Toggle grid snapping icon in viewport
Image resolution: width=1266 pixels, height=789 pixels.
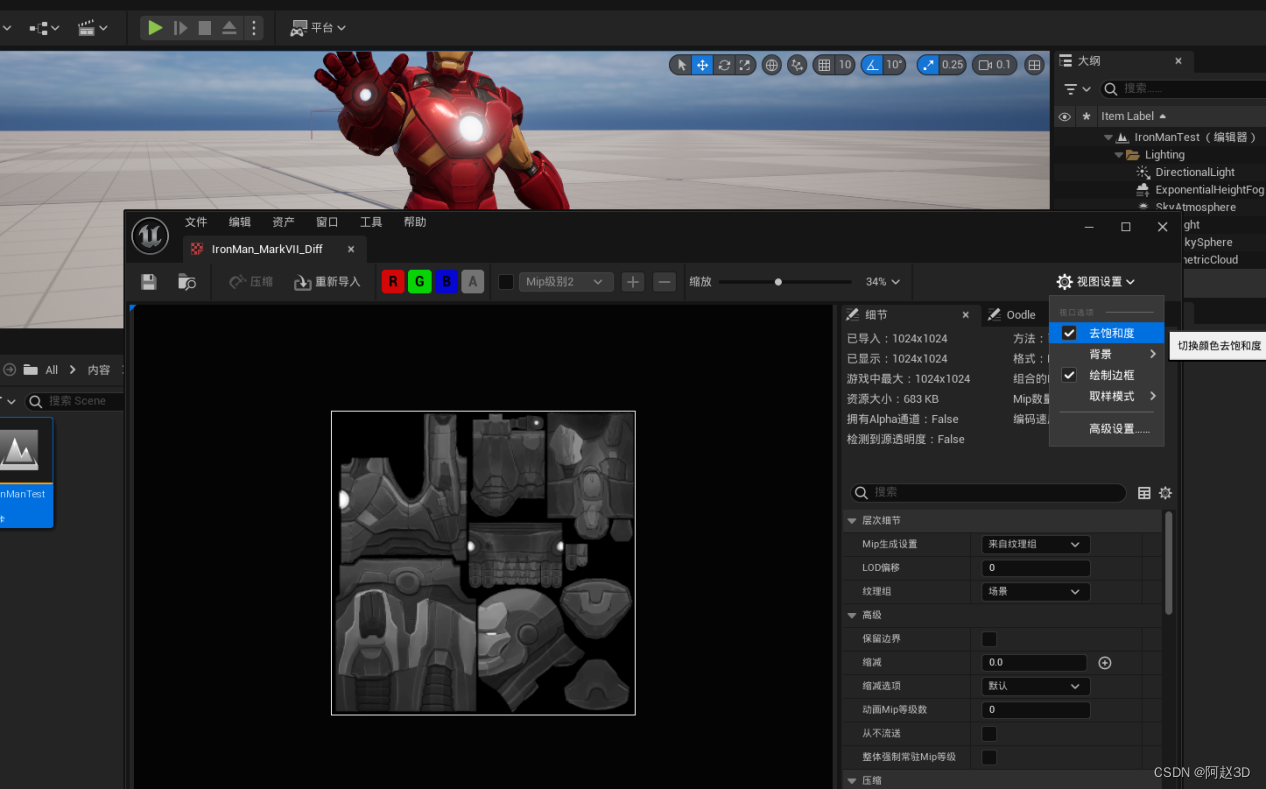pyautogui.click(x=824, y=65)
